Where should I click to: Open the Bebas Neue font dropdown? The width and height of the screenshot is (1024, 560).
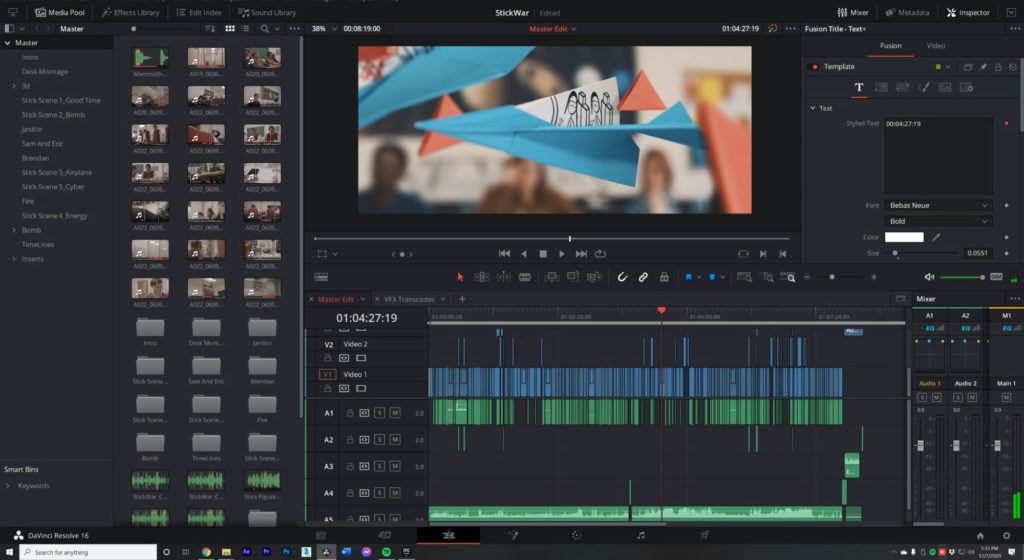click(x=938, y=205)
